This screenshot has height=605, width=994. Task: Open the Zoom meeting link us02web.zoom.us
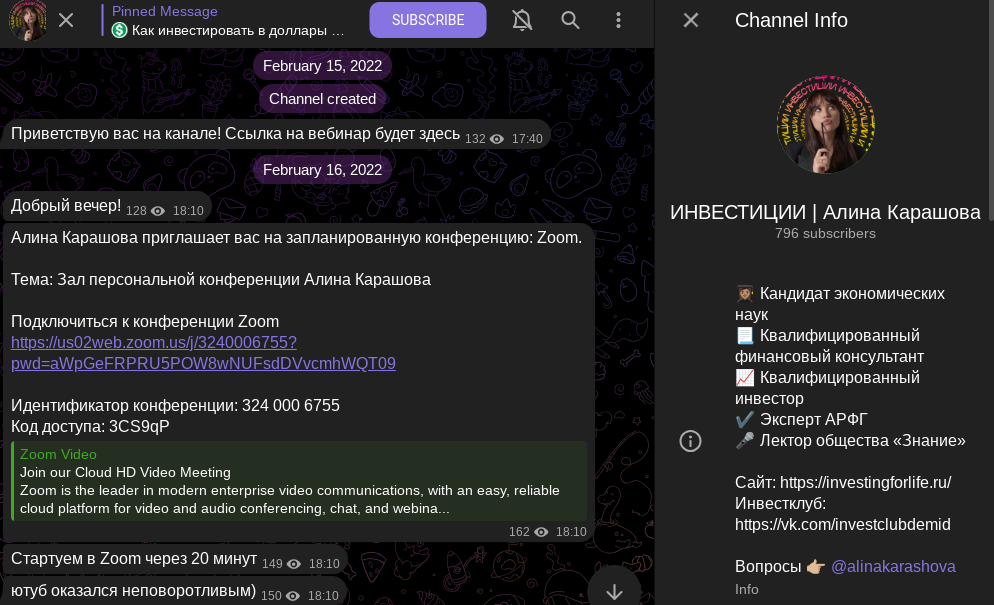(203, 353)
